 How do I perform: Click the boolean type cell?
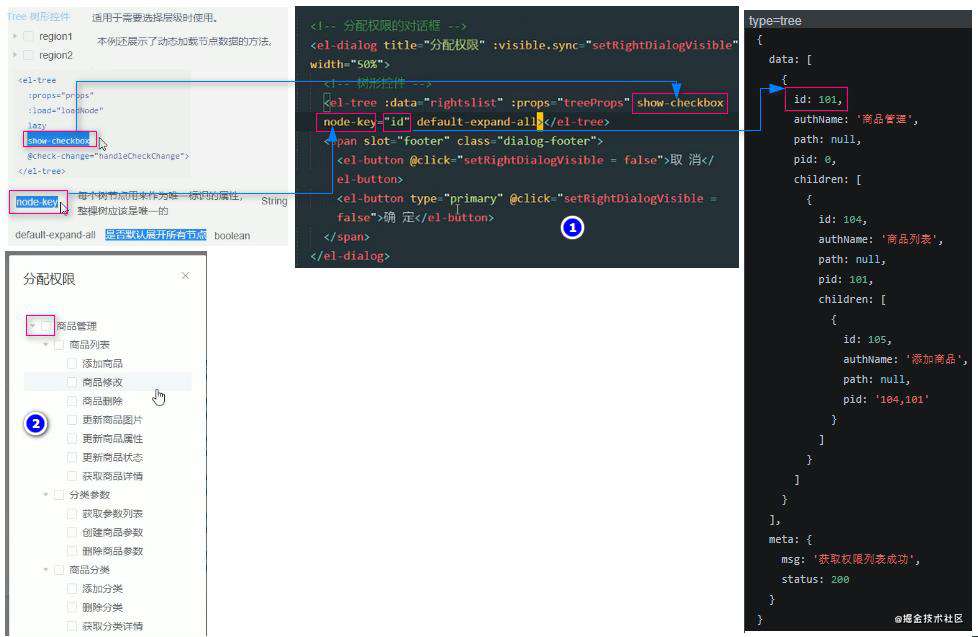click(232, 235)
